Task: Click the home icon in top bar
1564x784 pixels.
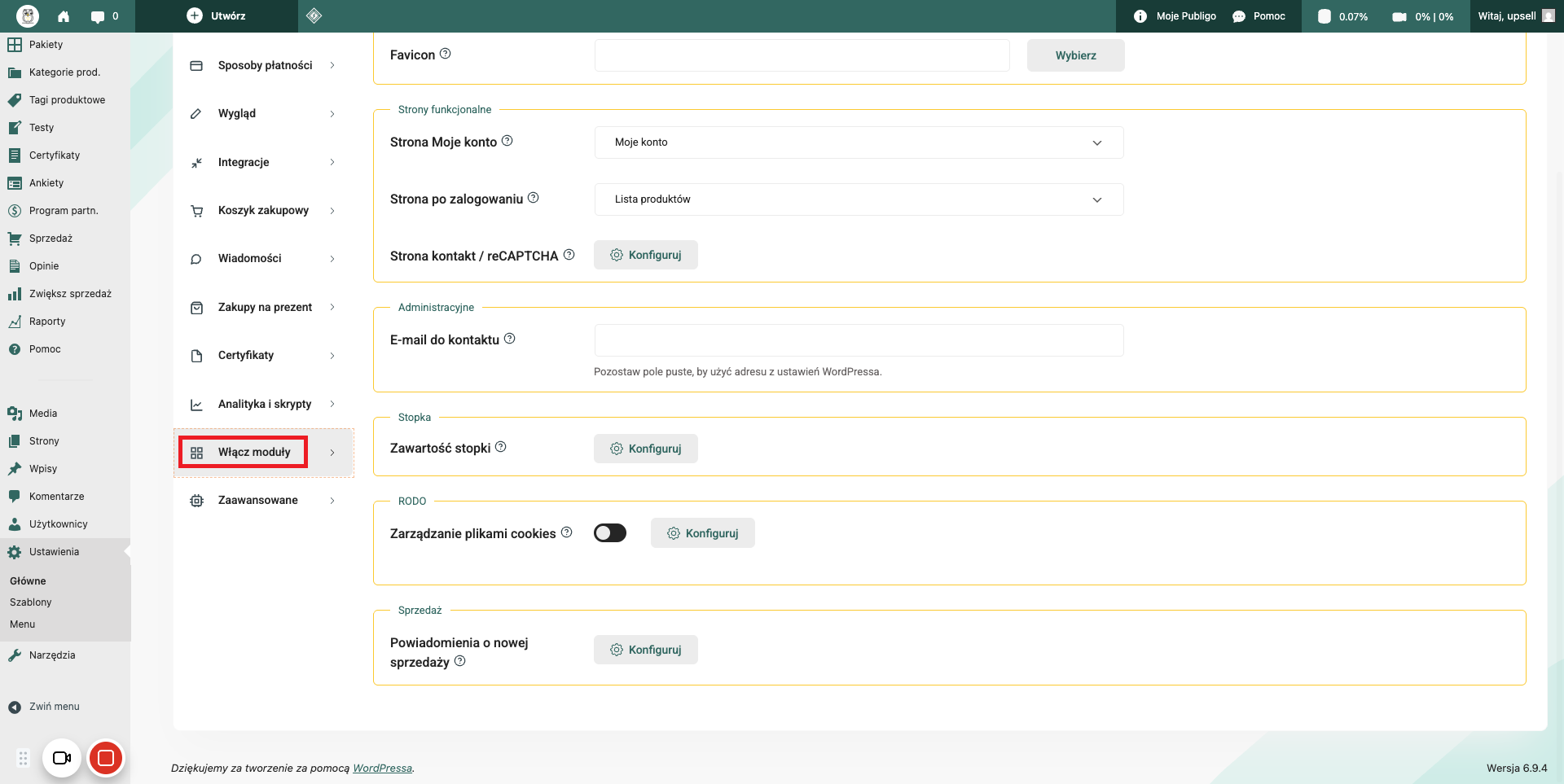Action: 64,16
